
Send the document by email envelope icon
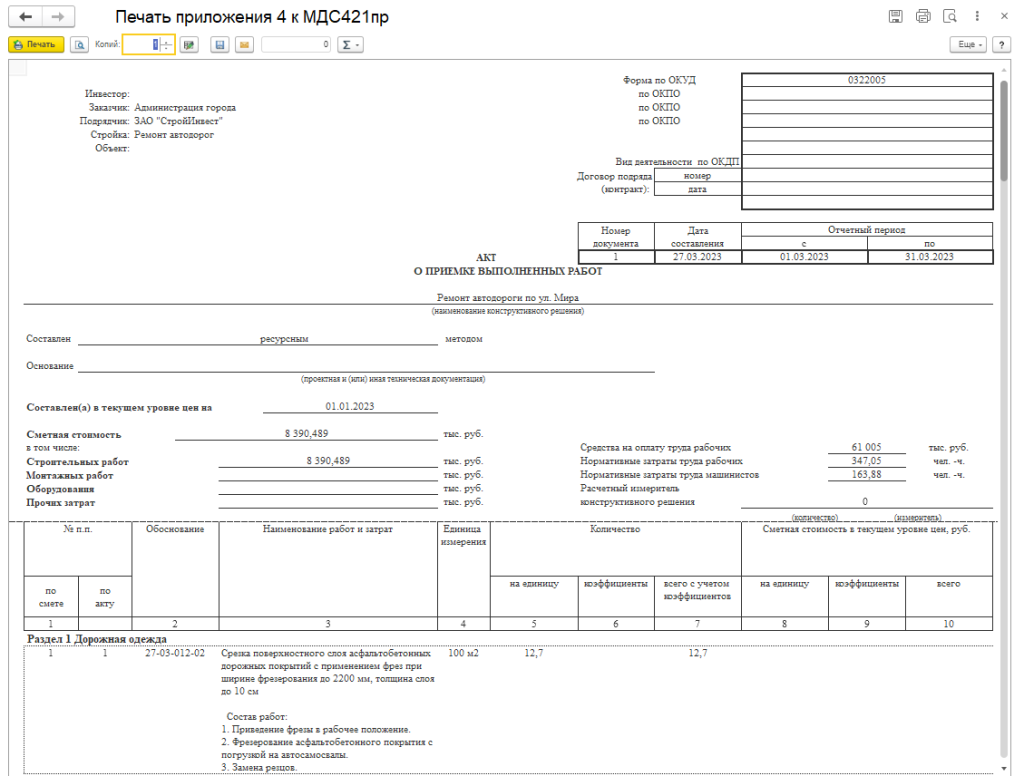click(x=243, y=45)
